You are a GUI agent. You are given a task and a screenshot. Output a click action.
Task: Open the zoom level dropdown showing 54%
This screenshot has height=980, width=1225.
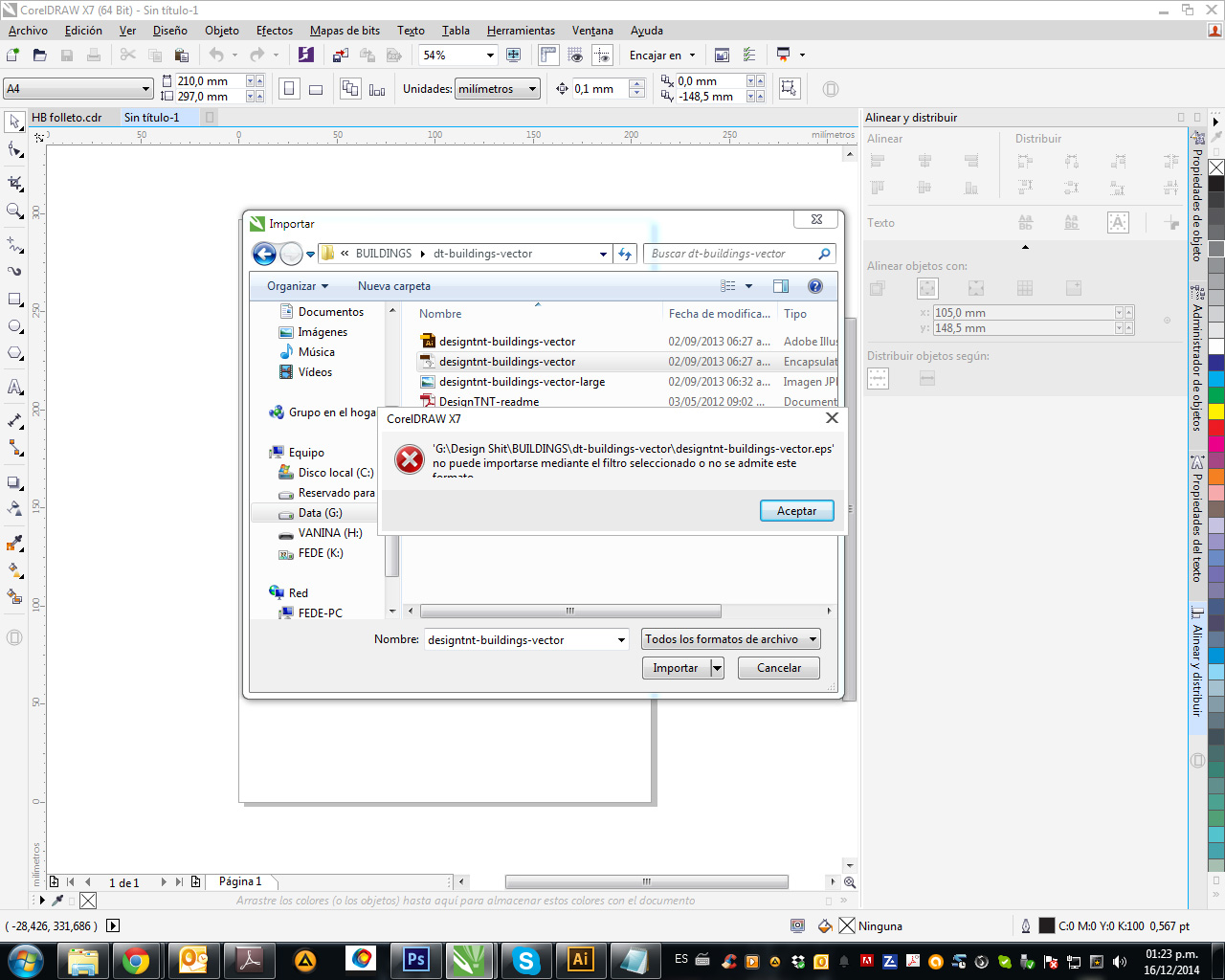pos(490,56)
